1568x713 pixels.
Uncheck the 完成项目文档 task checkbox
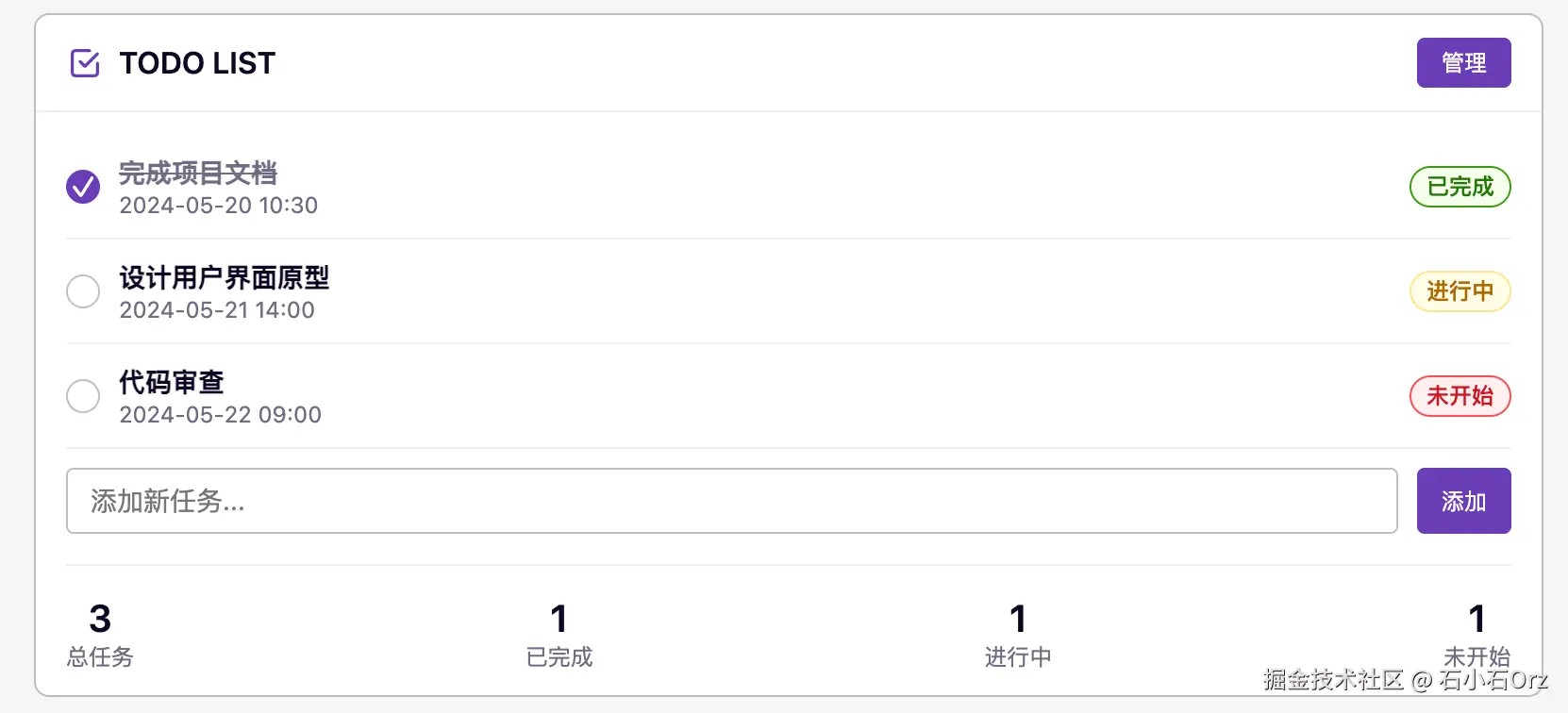click(x=83, y=187)
